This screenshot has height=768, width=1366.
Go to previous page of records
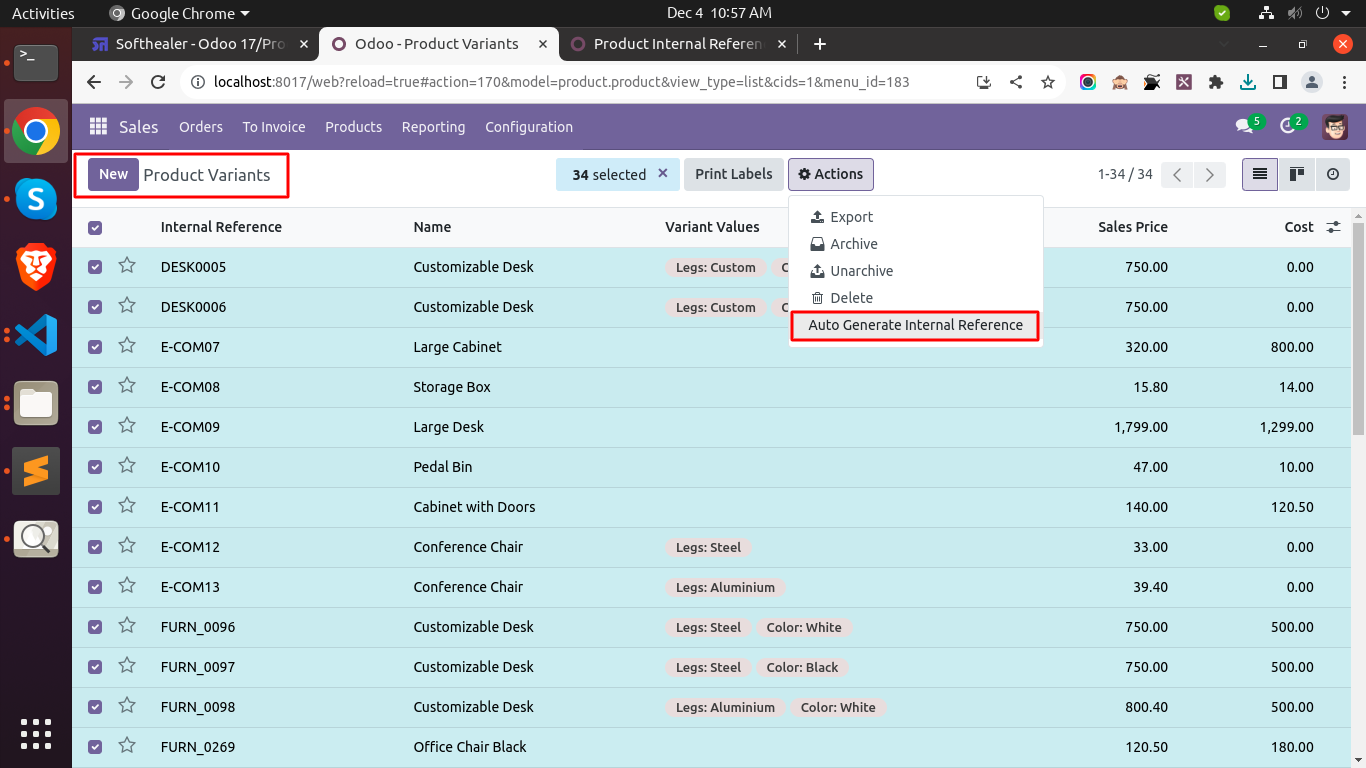tap(1178, 175)
